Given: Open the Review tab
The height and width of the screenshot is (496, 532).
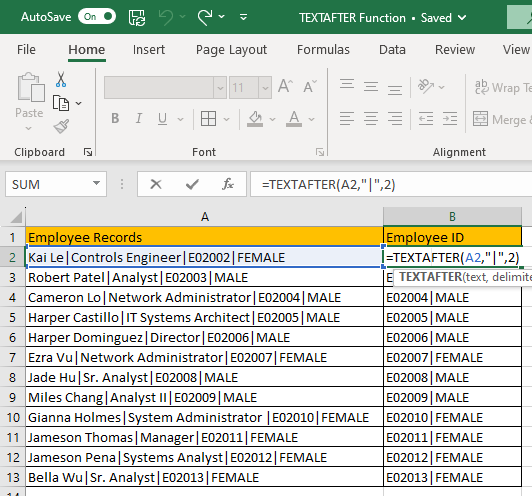Looking at the screenshot, I should click(455, 50).
